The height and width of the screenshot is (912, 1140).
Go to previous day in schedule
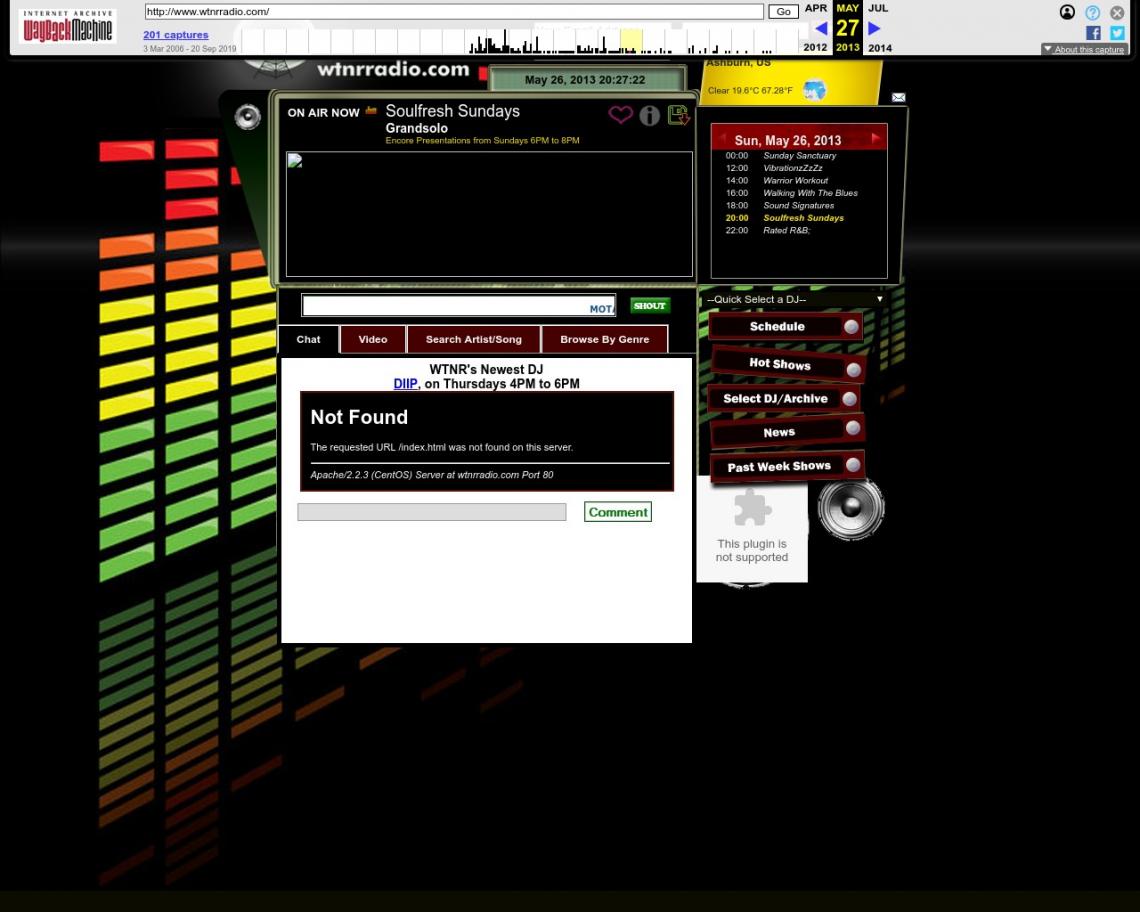722,137
